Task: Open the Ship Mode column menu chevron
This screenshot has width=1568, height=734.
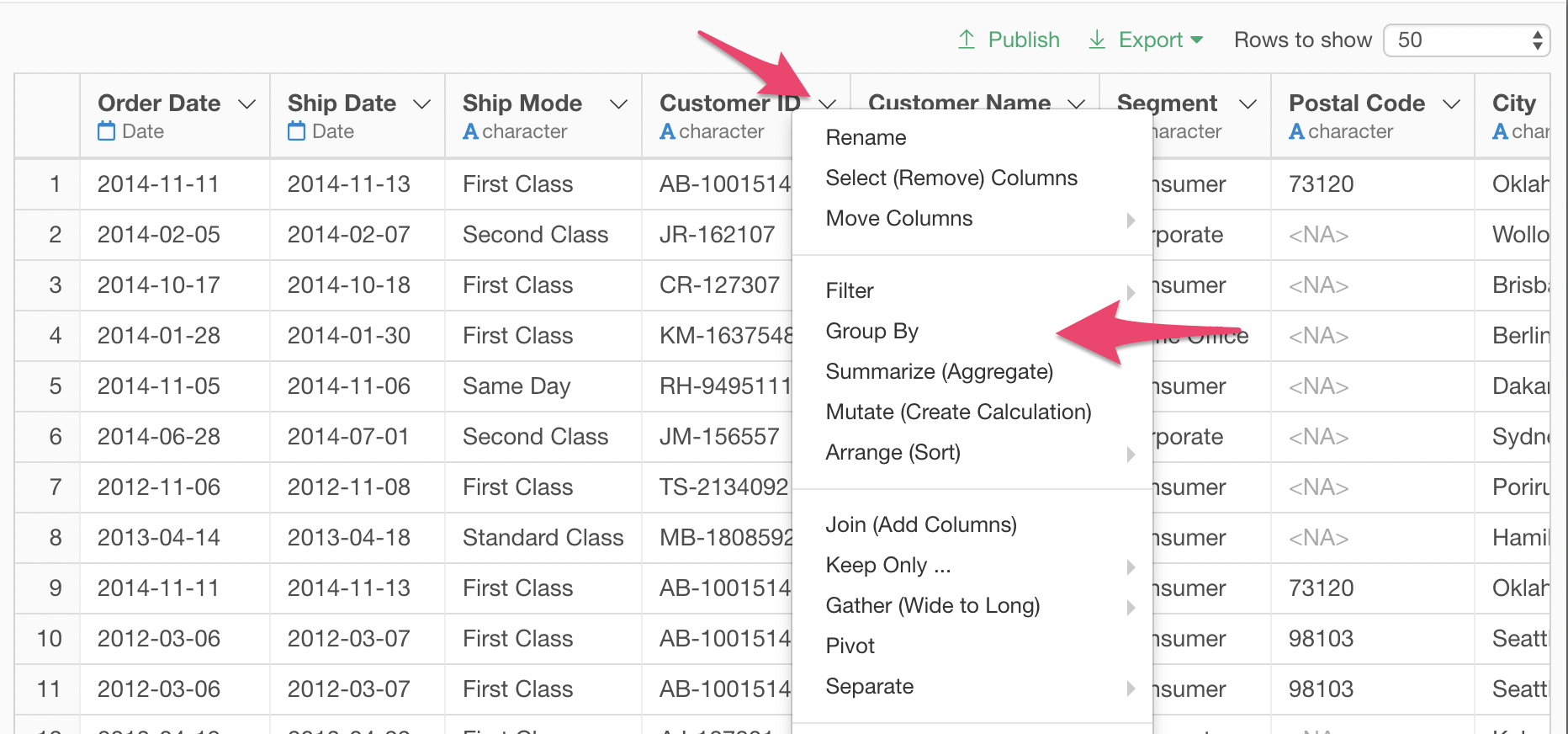Action: pos(618,104)
